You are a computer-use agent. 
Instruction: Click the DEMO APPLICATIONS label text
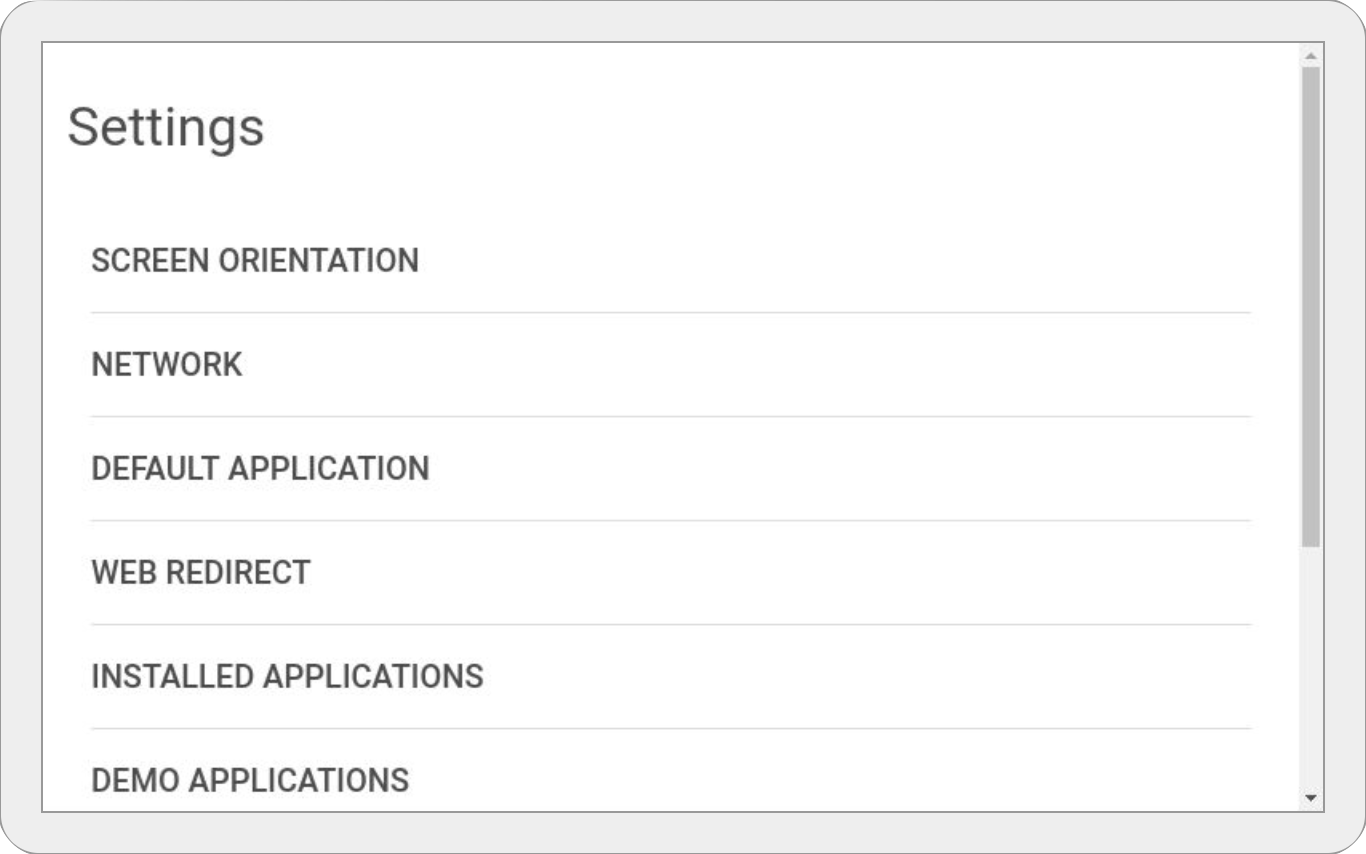(x=250, y=780)
